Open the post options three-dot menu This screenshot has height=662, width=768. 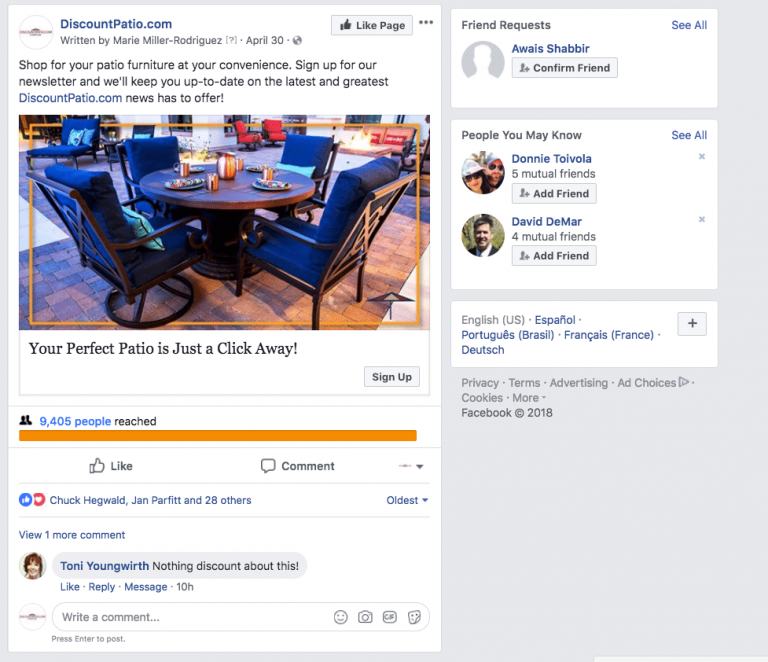(x=426, y=22)
